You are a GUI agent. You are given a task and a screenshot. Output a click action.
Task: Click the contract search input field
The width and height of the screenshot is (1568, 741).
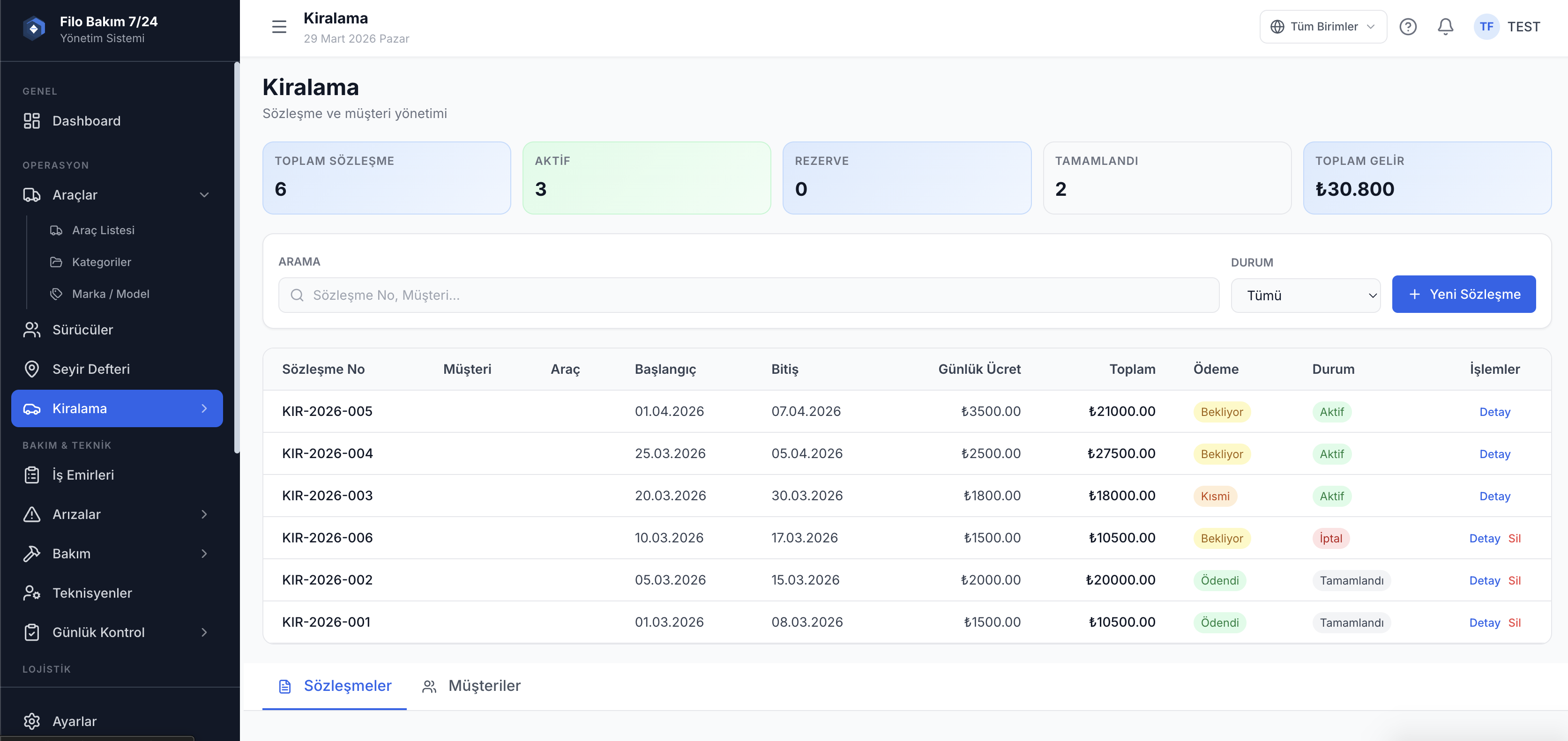click(749, 296)
